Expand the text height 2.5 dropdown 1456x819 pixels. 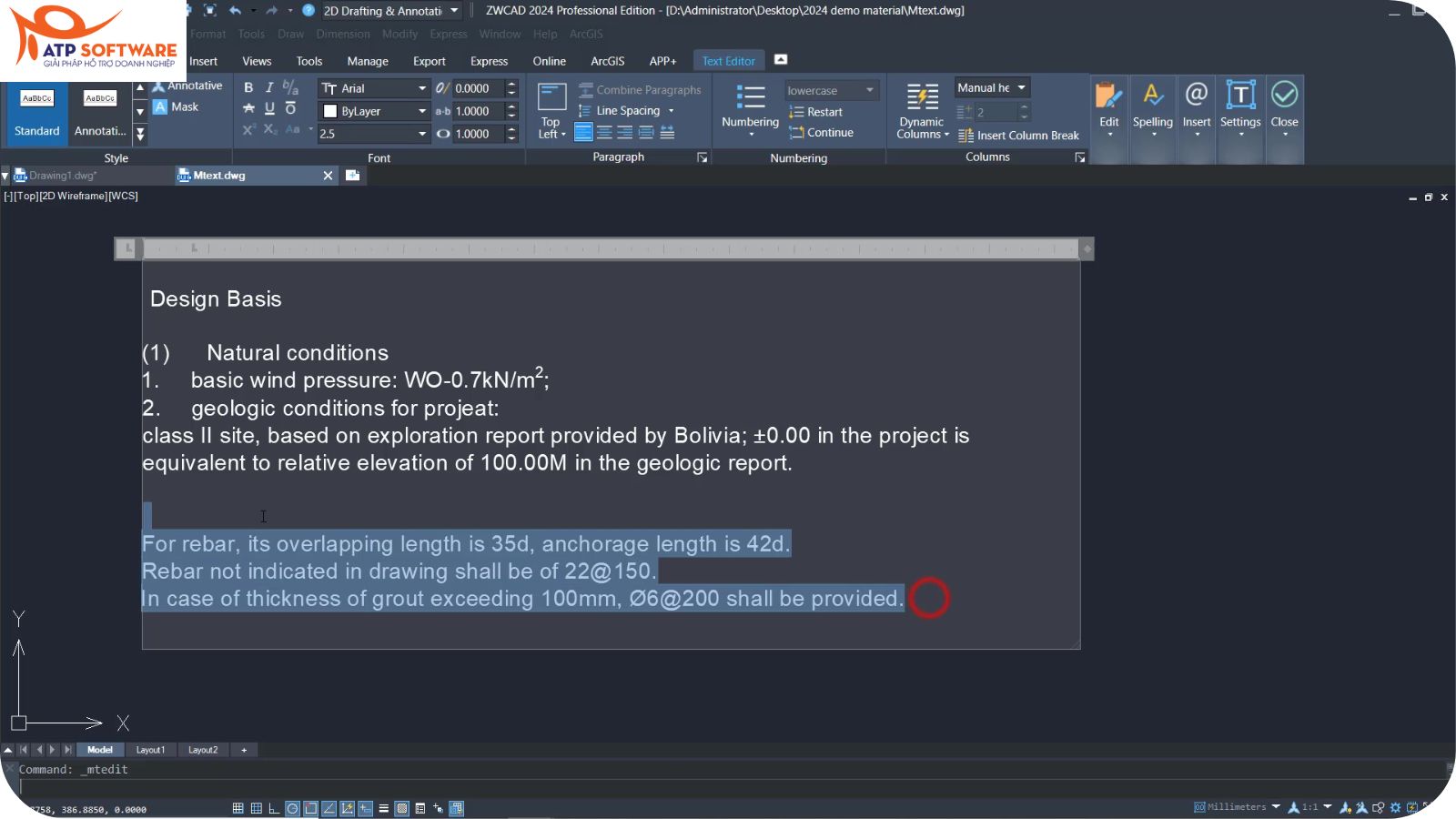pyautogui.click(x=422, y=134)
